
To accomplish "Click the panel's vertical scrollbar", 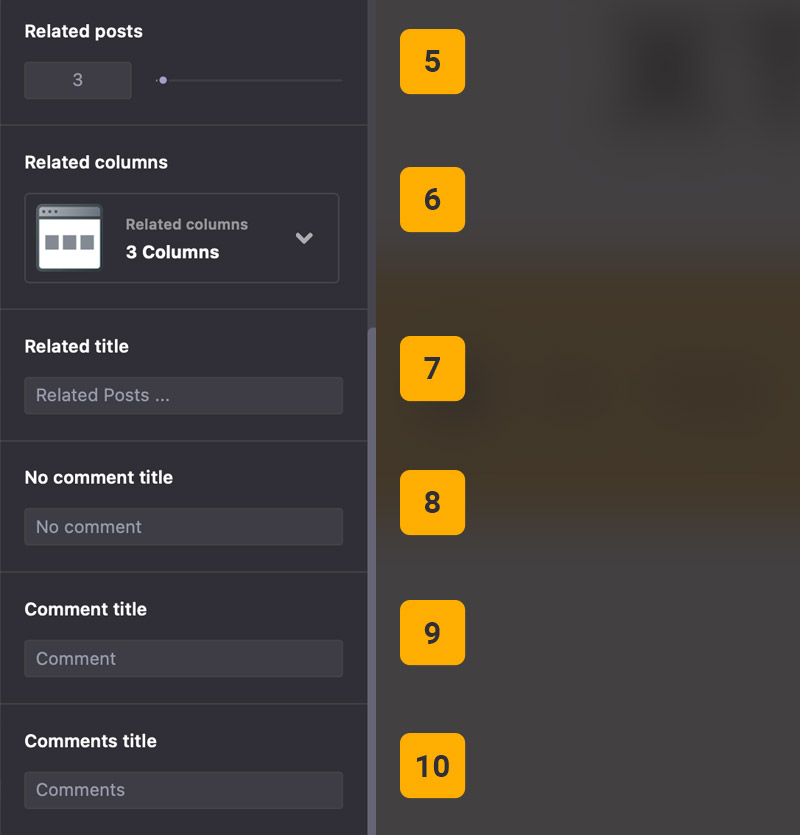I will [x=372, y=580].
